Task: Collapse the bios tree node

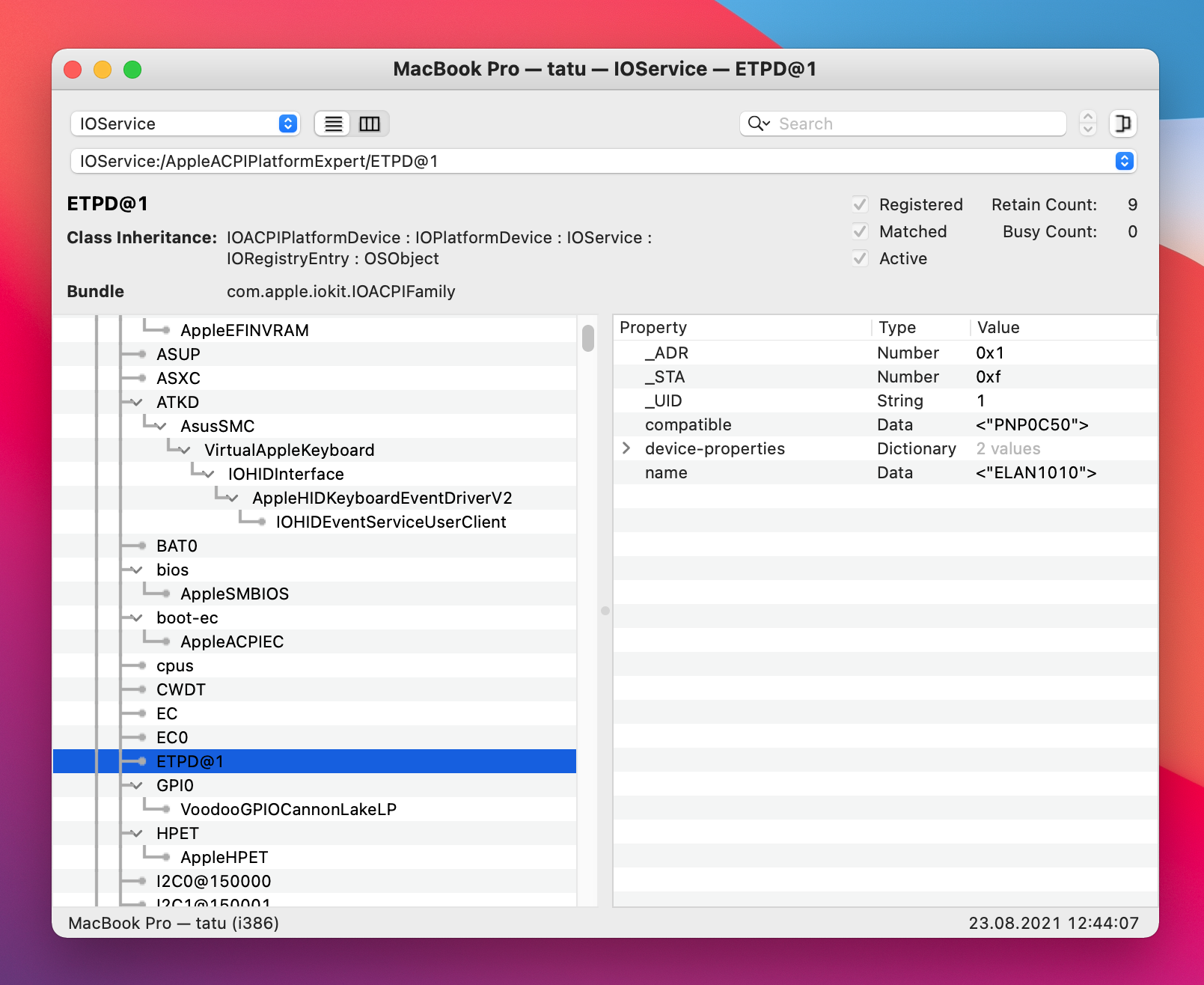Action: [x=135, y=570]
